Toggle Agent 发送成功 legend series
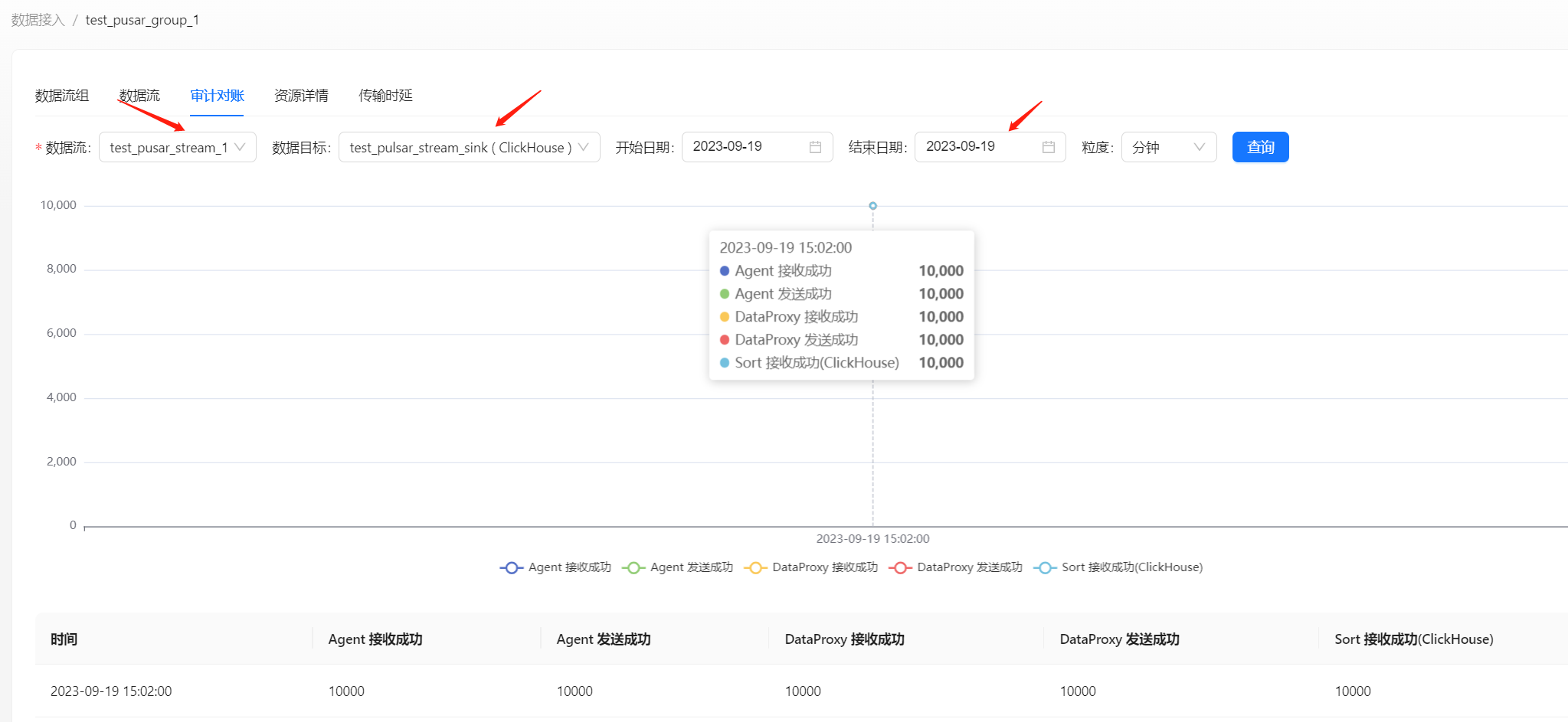The height and width of the screenshot is (722, 1568). coord(677,567)
